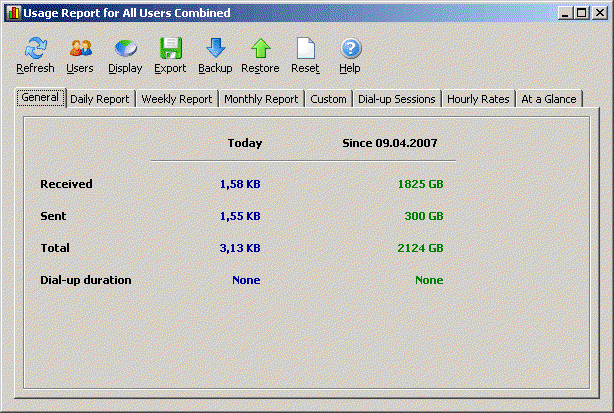Reset usage data with Reset icon
This screenshot has height=413, width=614.
(305, 49)
